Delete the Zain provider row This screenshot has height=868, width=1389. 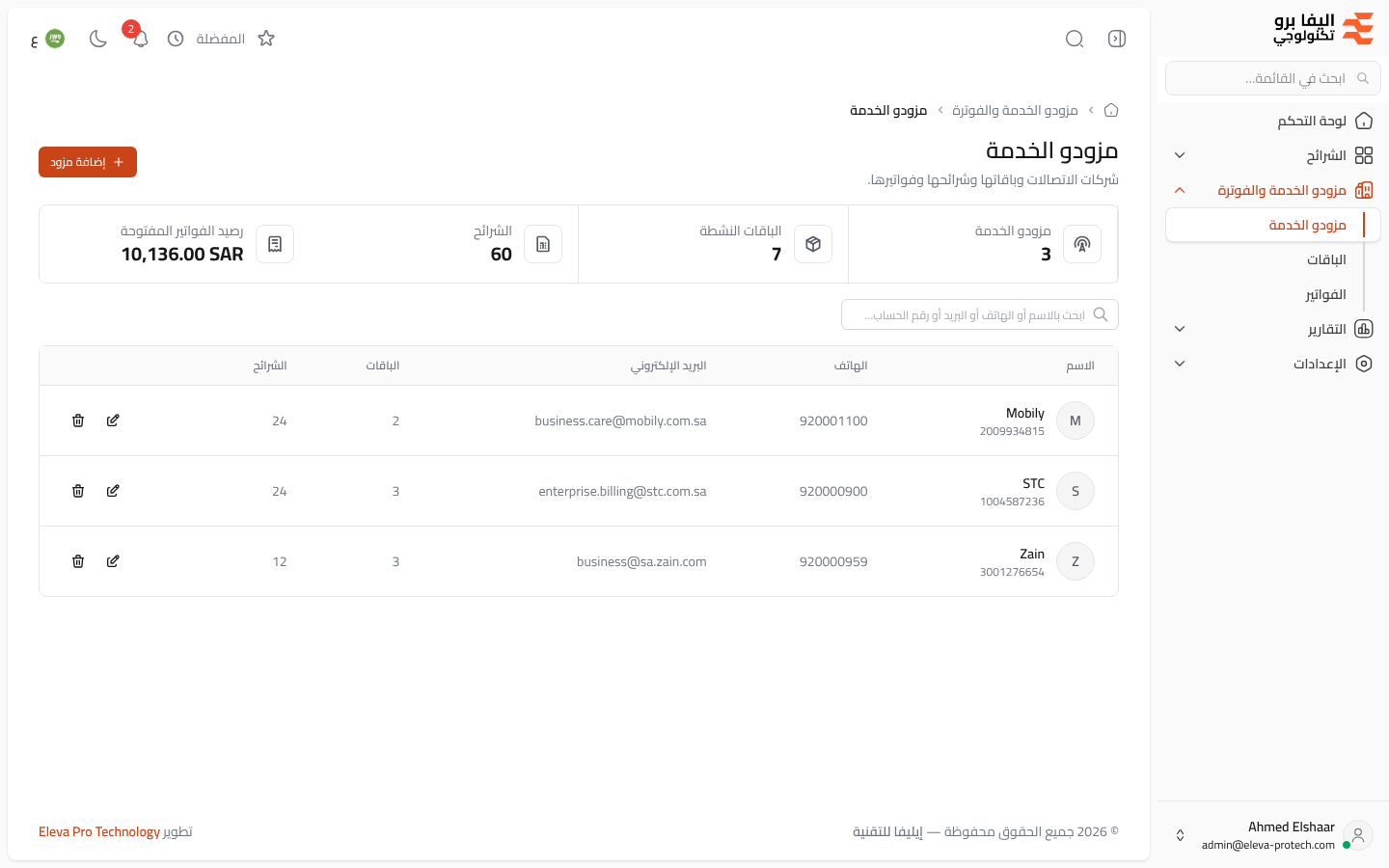78,561
